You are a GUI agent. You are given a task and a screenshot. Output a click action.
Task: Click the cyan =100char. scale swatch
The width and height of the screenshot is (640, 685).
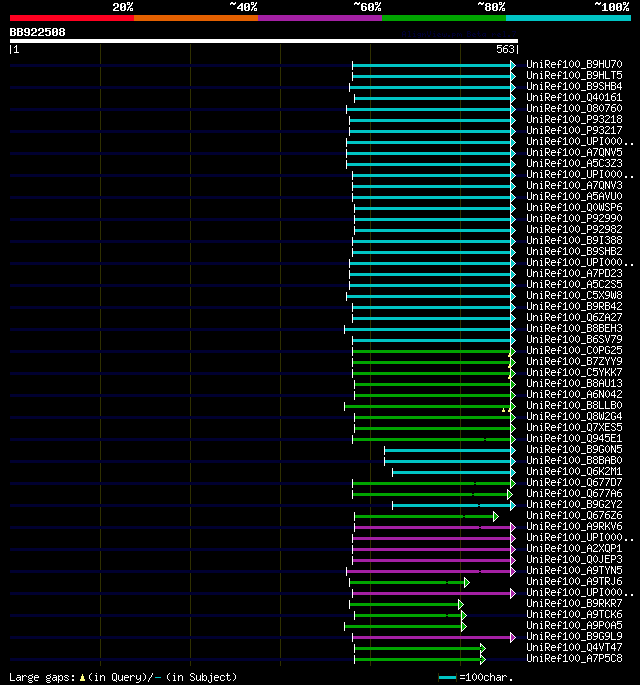click(x=447, y=678)
